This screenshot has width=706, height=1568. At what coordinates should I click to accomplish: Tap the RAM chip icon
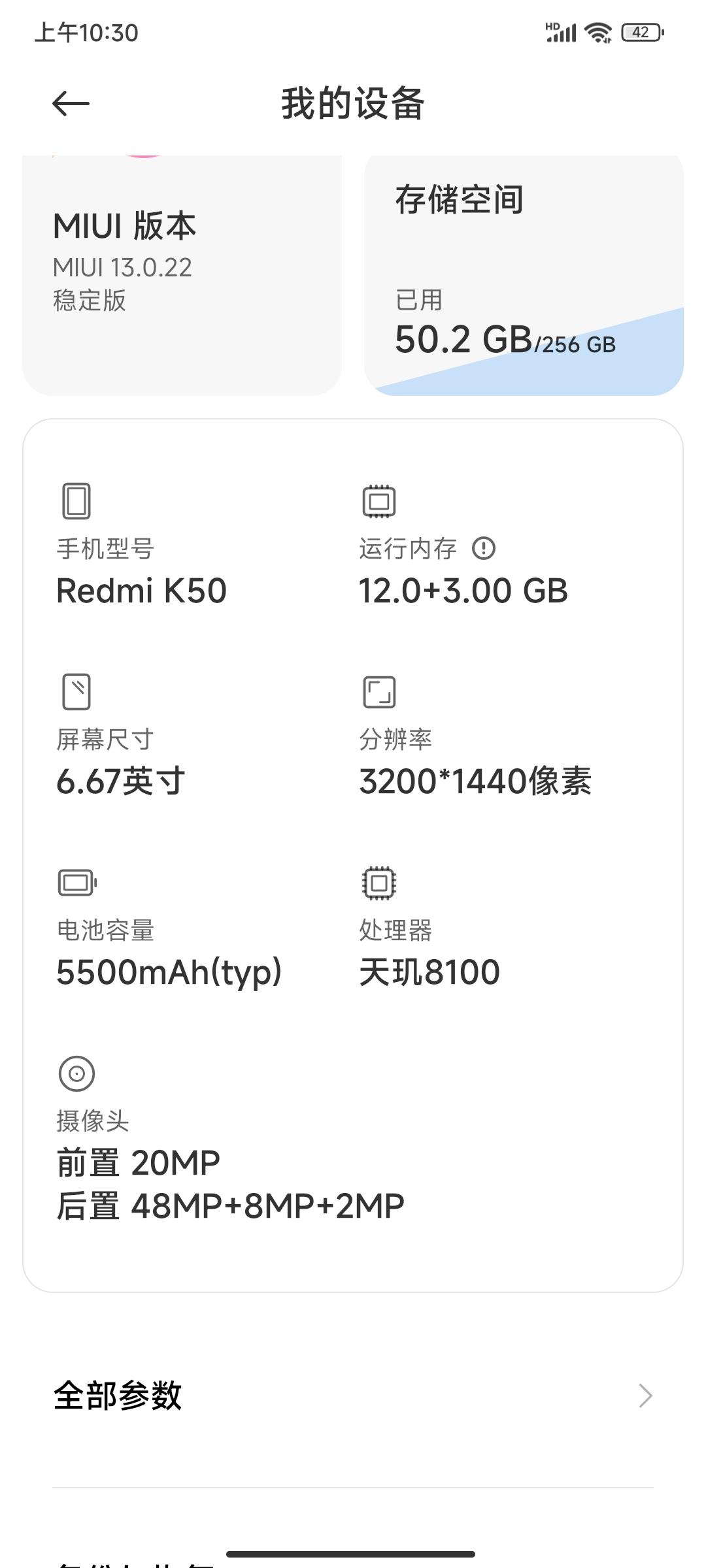[379, 501]
